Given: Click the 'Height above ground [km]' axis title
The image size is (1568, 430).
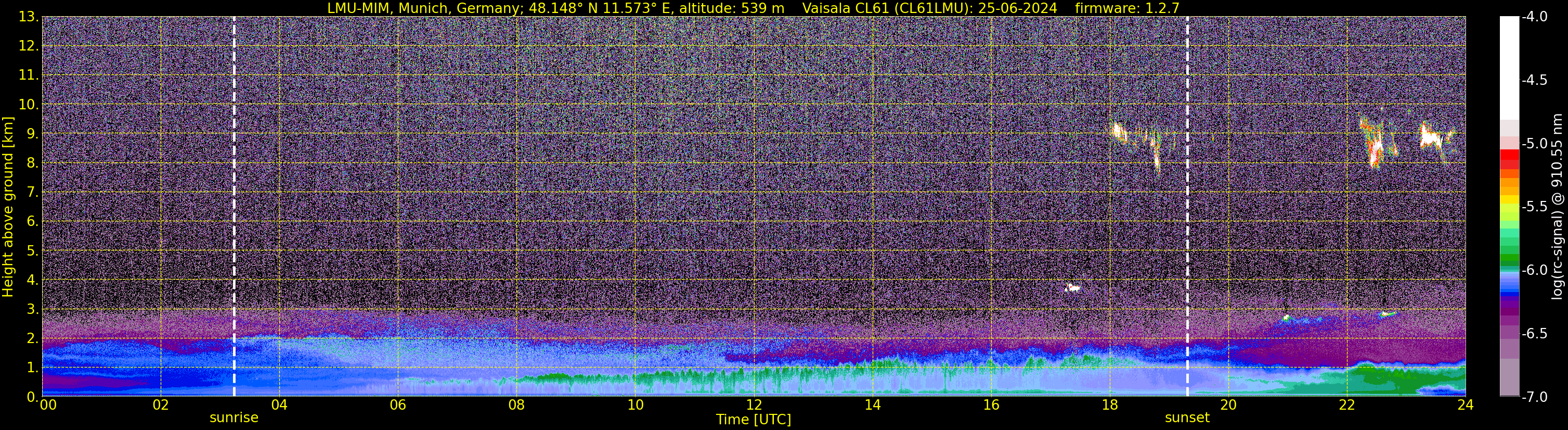Looking at the screenshot, I should pyautogui.click(x=8, y=207).
